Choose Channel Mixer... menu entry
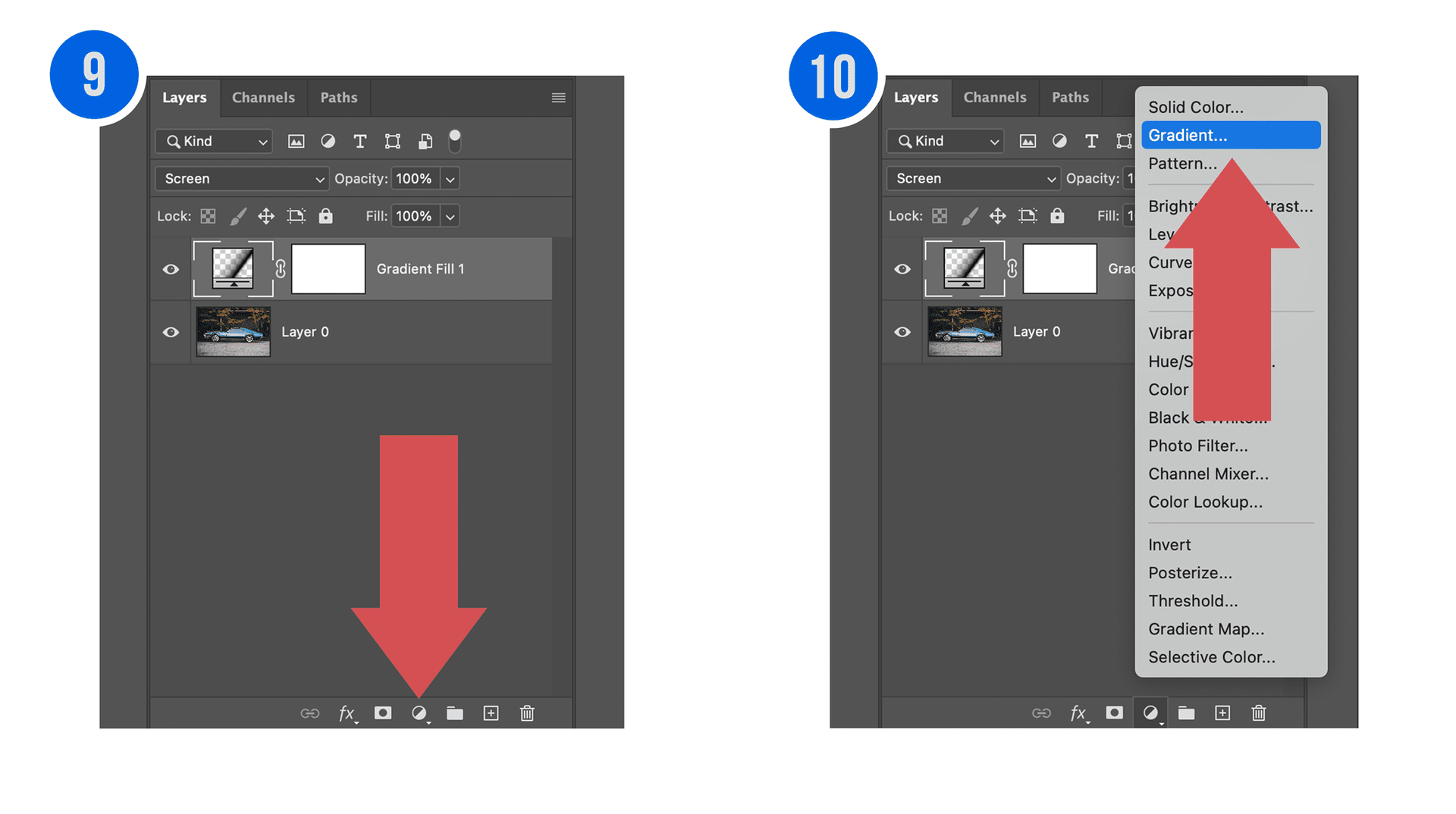The image size is (1456, 814). pyautogui.click(x=1231, y=474)
